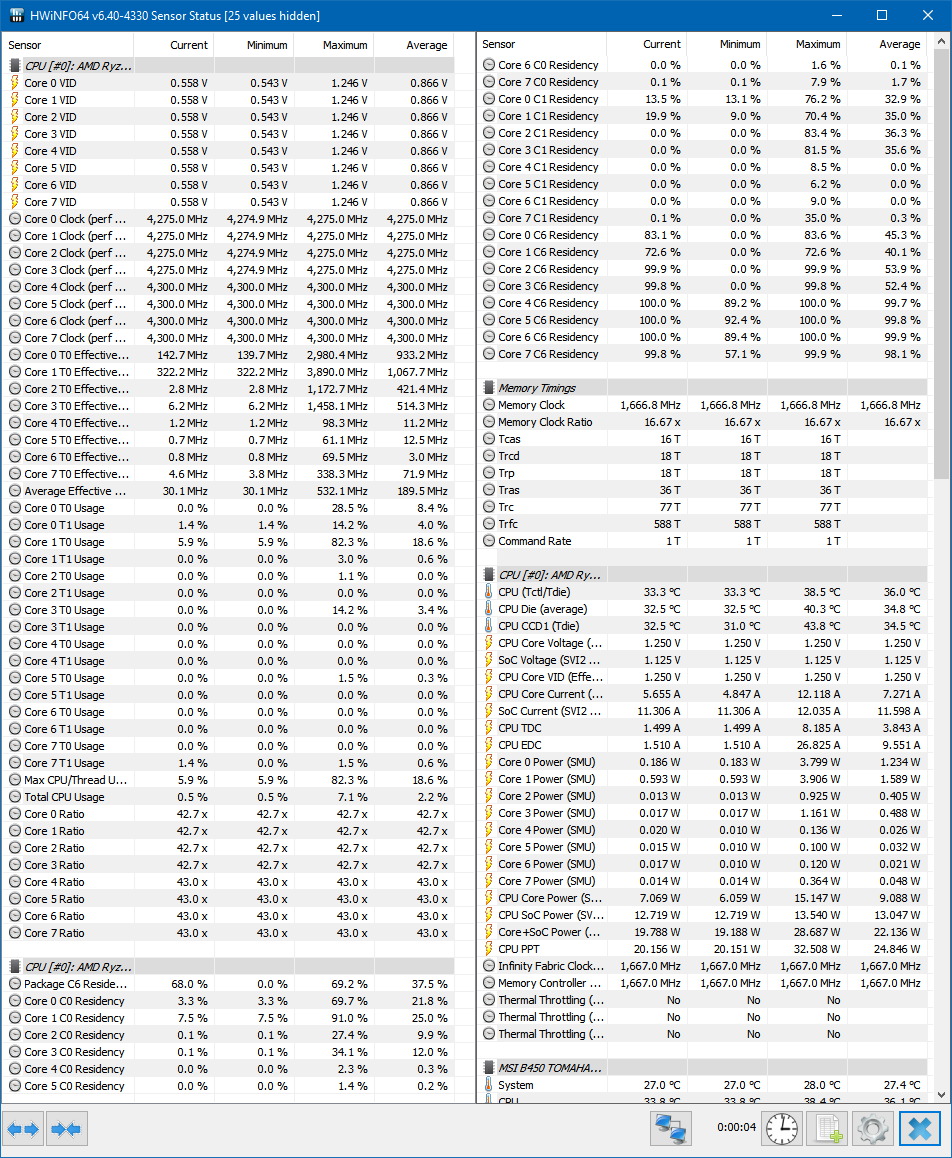
Task: Select the Max CPU/Thread Usage row
Action: click(x=229, y=780)
